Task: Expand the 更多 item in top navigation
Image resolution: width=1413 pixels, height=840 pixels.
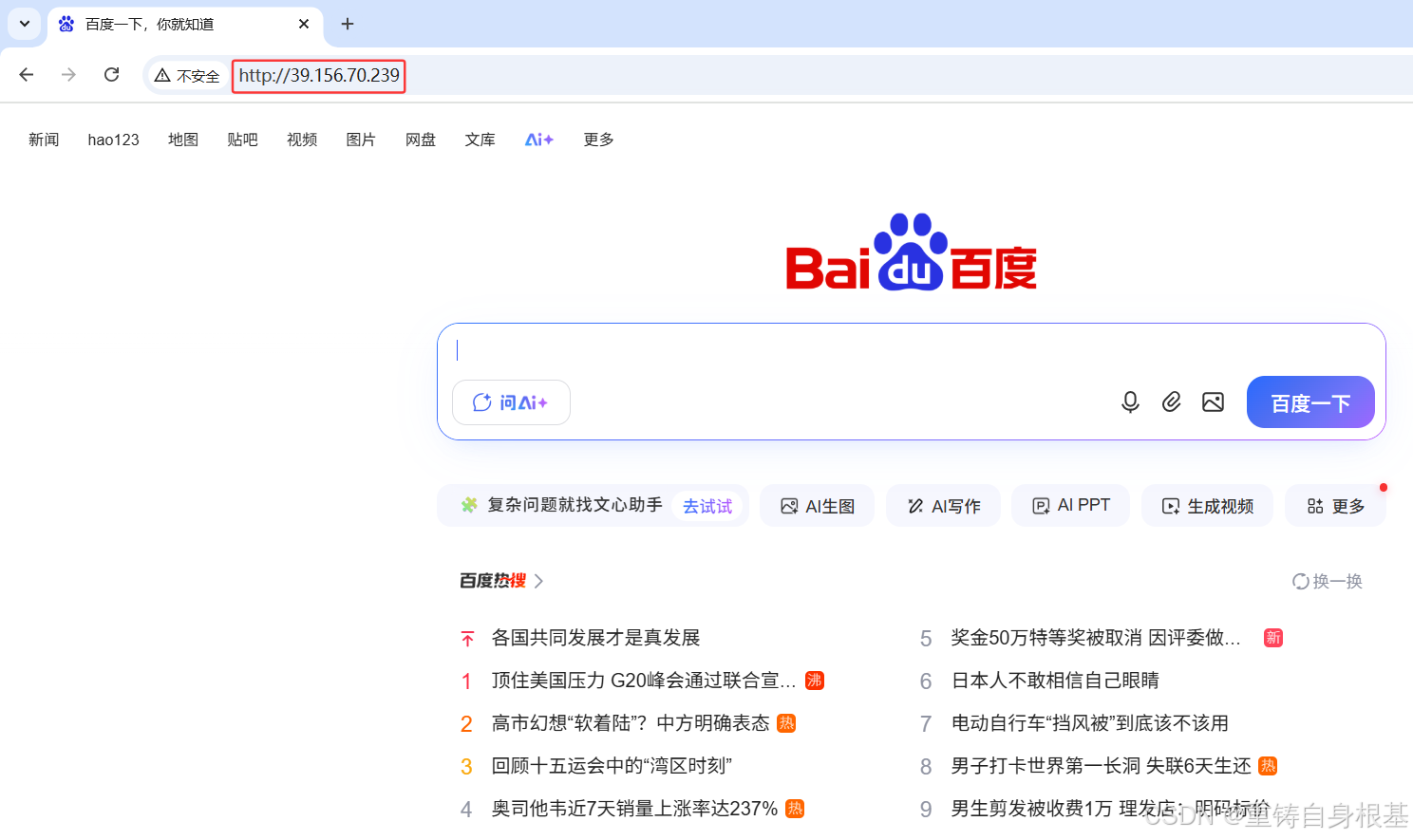Action: pyautogui.click(x=598, y=140)
